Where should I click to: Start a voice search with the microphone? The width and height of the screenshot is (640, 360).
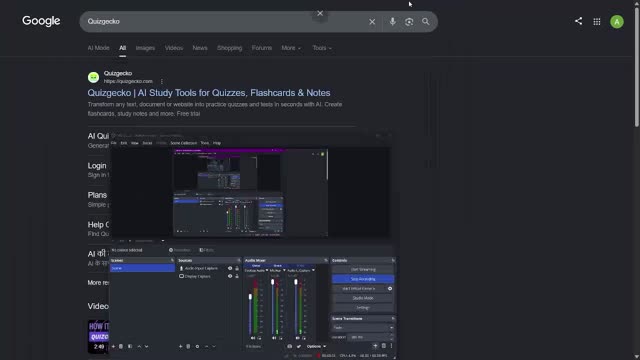392,22
